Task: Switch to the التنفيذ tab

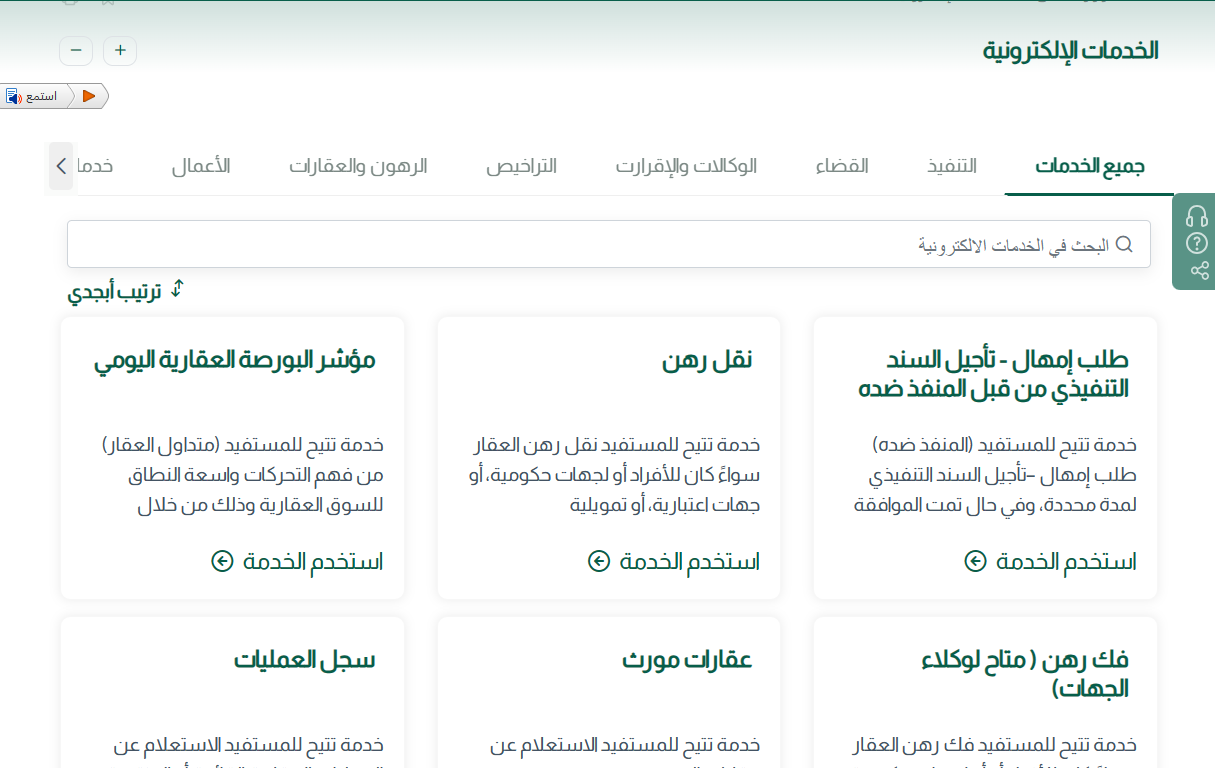Action: coord(951,166)
